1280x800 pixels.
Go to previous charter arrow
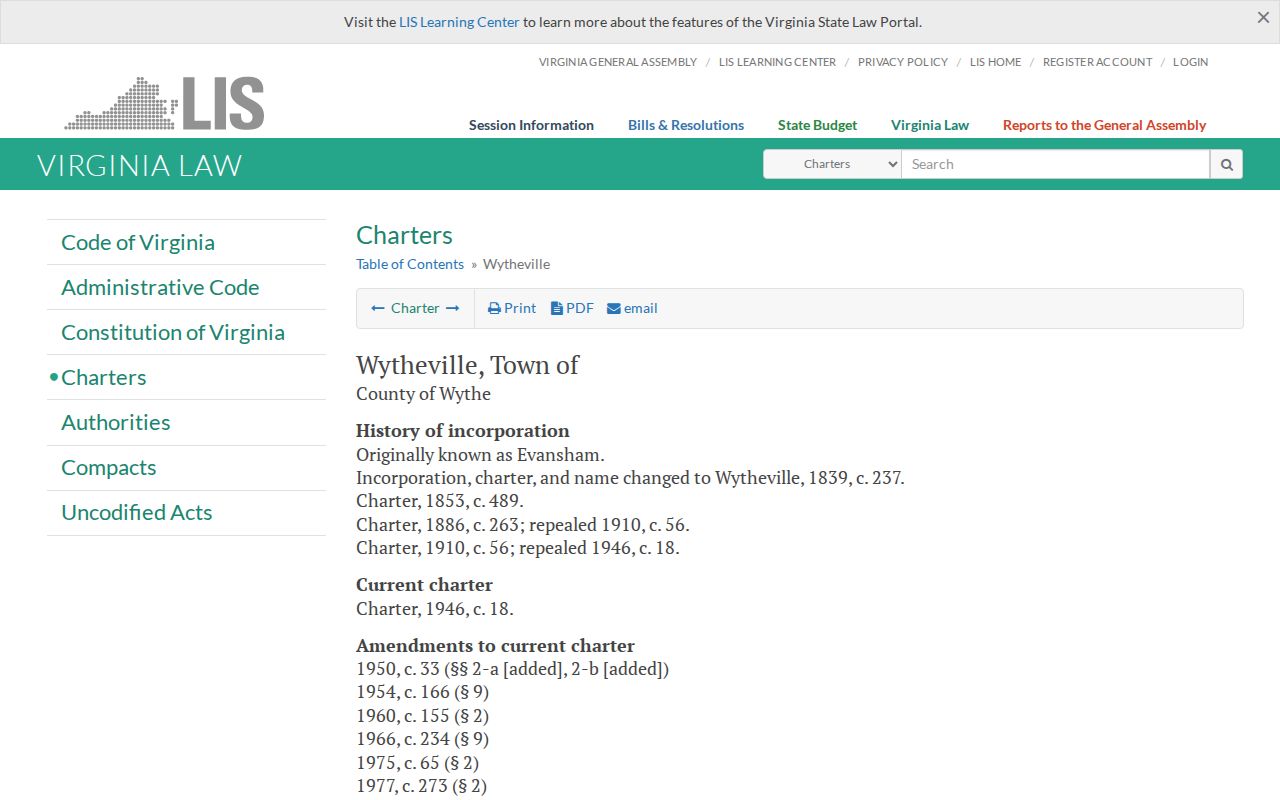[x=378, y=308]
